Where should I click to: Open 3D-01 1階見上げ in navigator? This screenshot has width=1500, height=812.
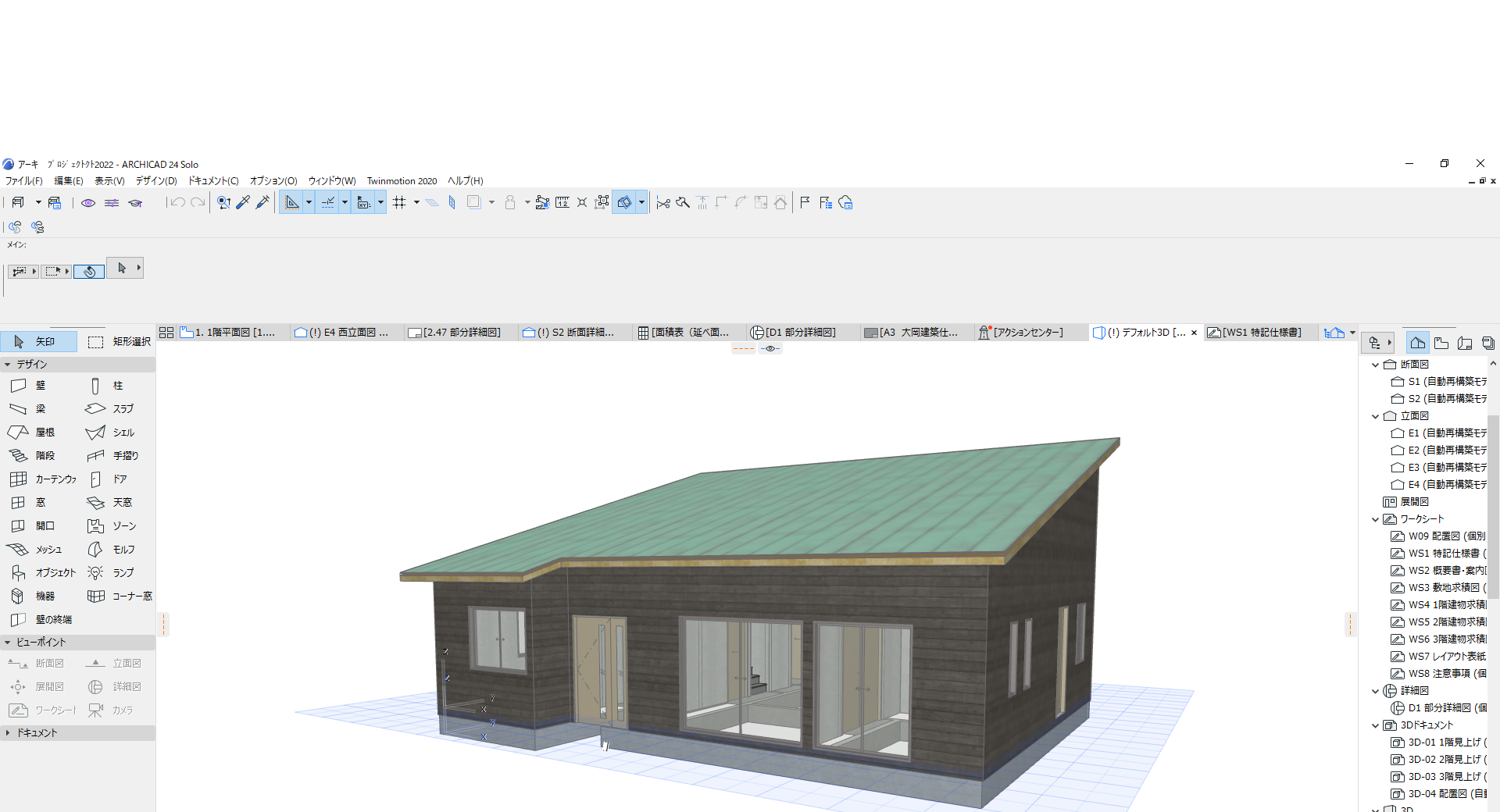click(x=1439, y=743)
